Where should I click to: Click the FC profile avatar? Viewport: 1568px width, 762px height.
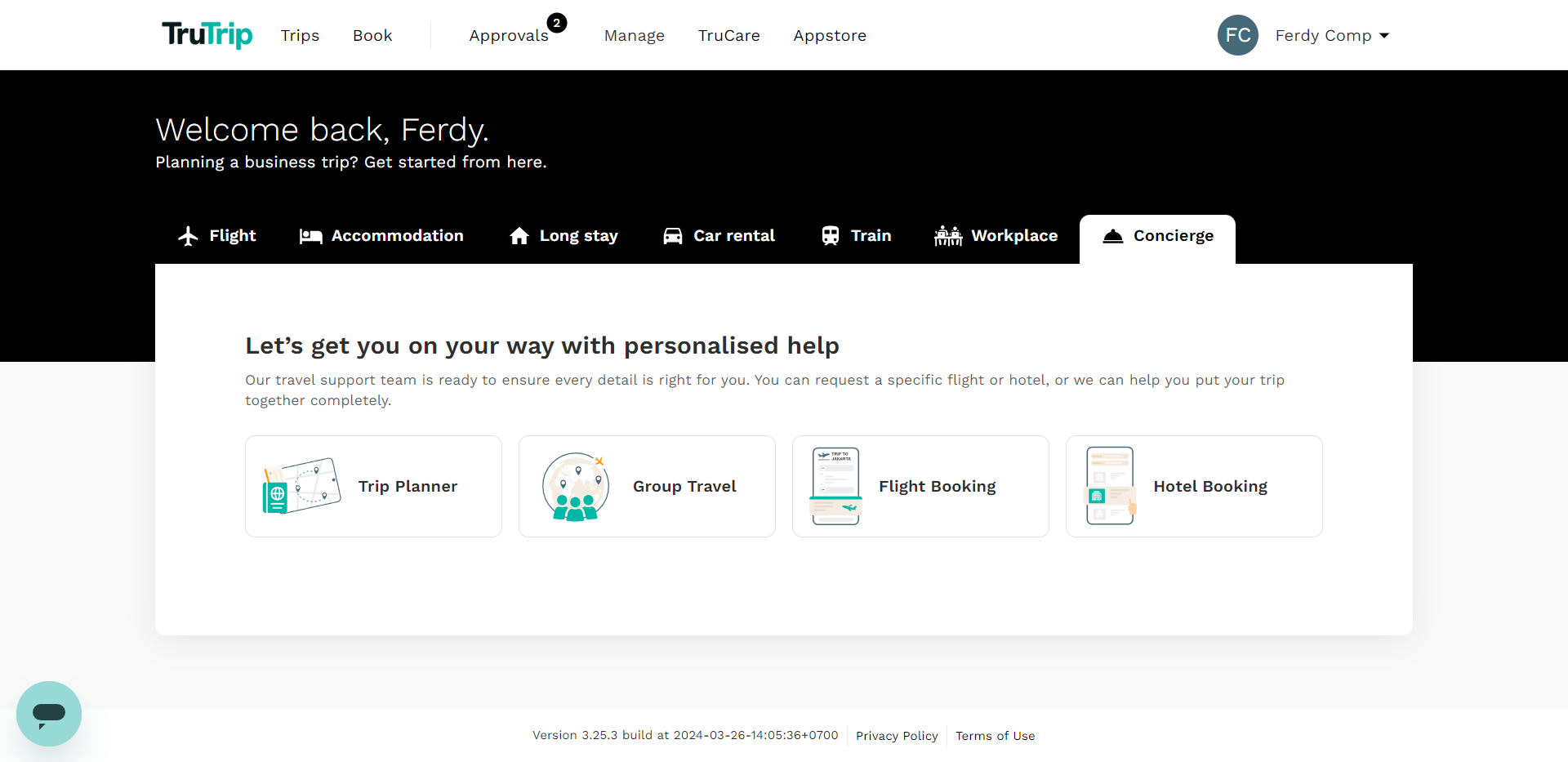click(1238, 35)
